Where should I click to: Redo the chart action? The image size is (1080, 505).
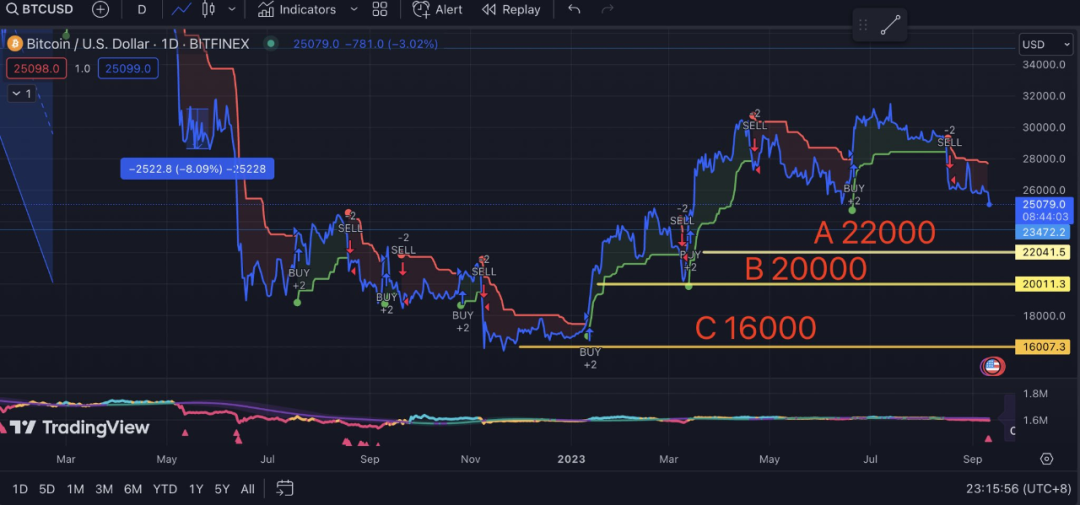pos(607,10)
